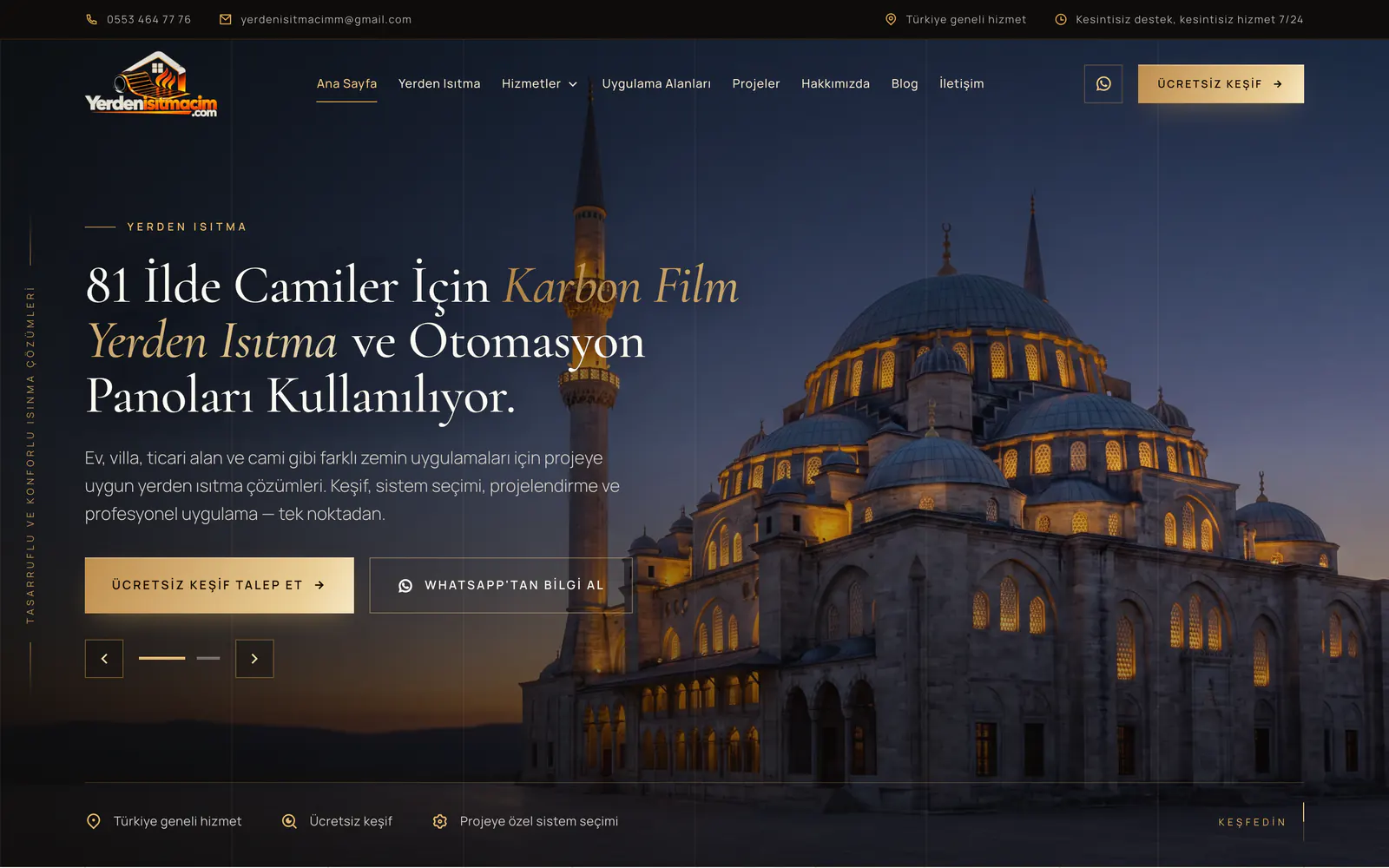Go to the previous hero slide
The width and height of the screenshot is (1389, 868).
click(x=104, y=659)
